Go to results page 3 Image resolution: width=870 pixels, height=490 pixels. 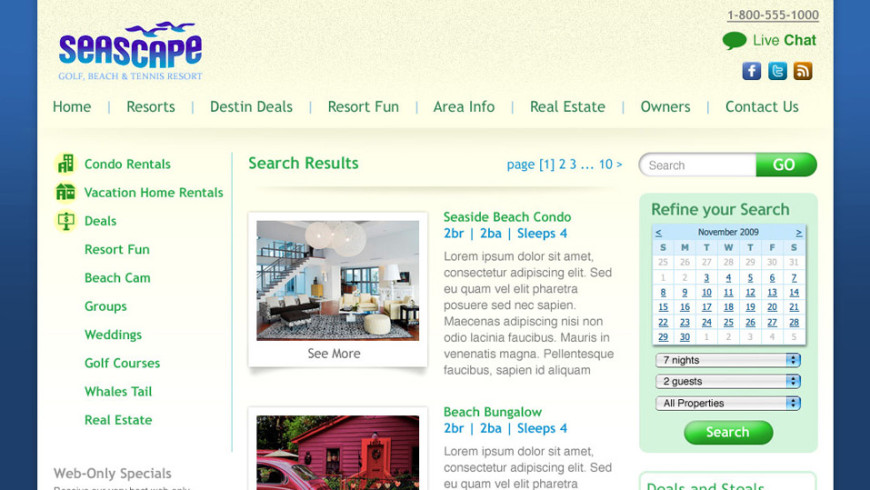point(573,164)
